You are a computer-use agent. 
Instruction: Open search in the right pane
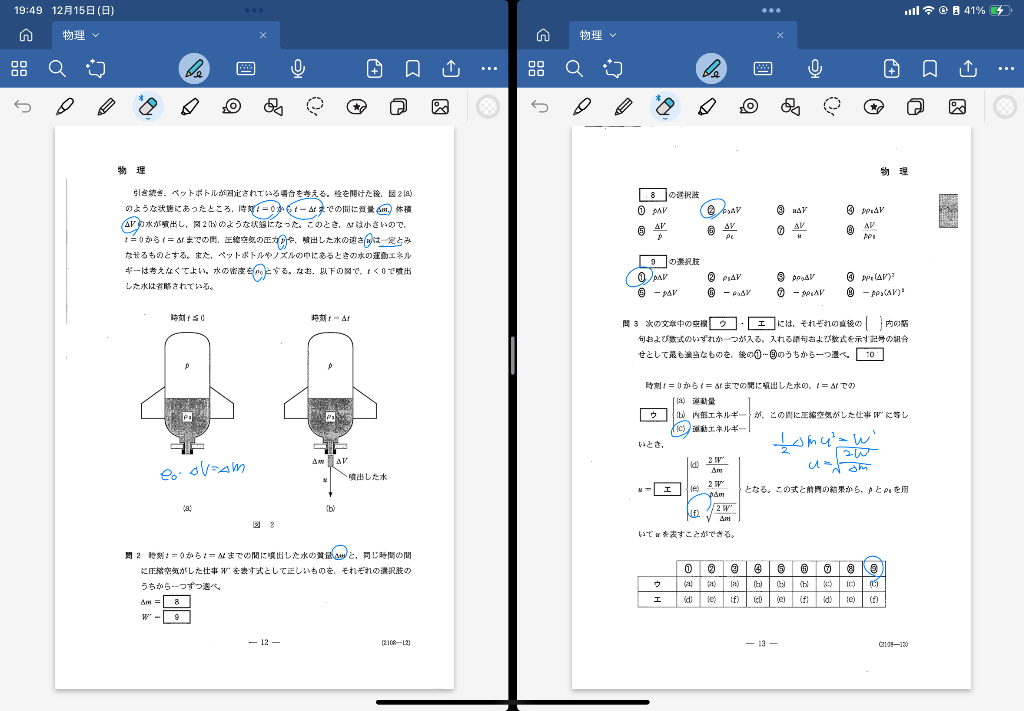574,68
